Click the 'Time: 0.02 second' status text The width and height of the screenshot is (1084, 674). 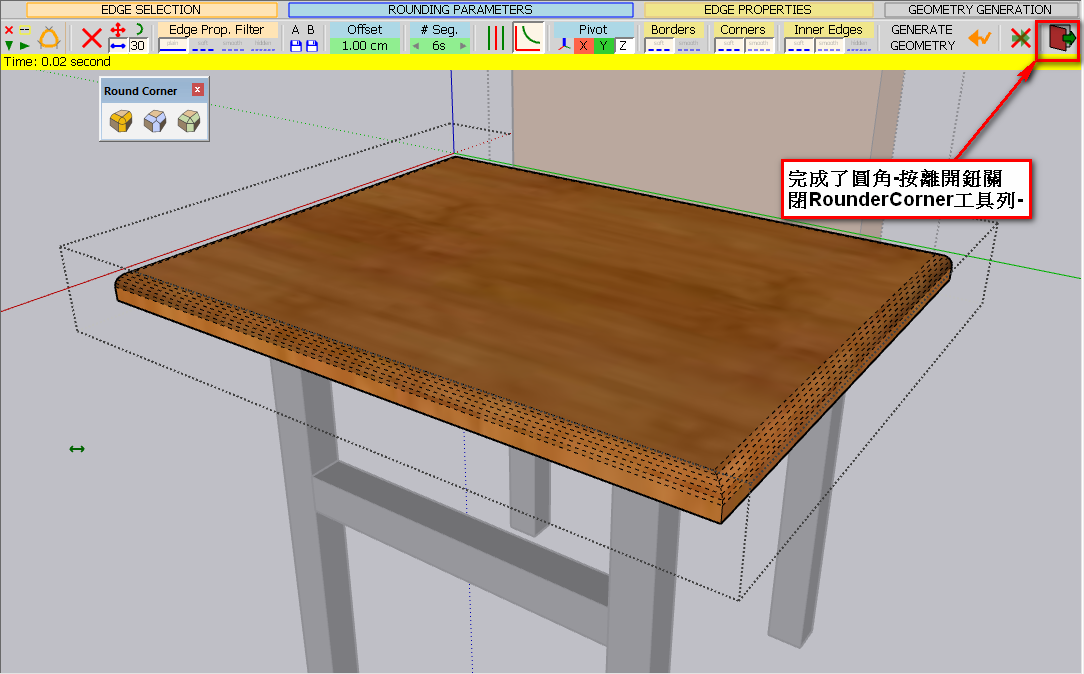point(57,62)
